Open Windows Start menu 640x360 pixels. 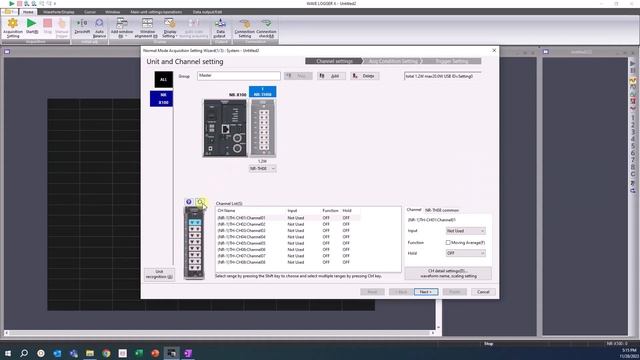click(8, 353)
